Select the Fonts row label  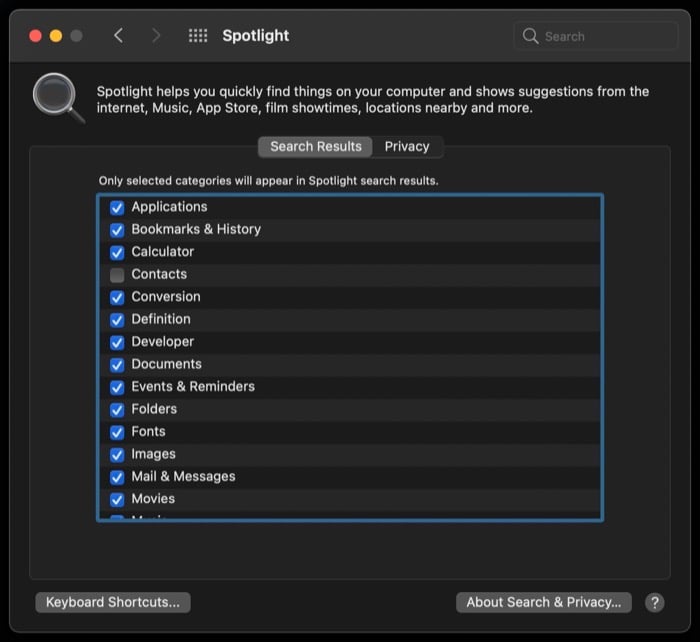(148, 431)
